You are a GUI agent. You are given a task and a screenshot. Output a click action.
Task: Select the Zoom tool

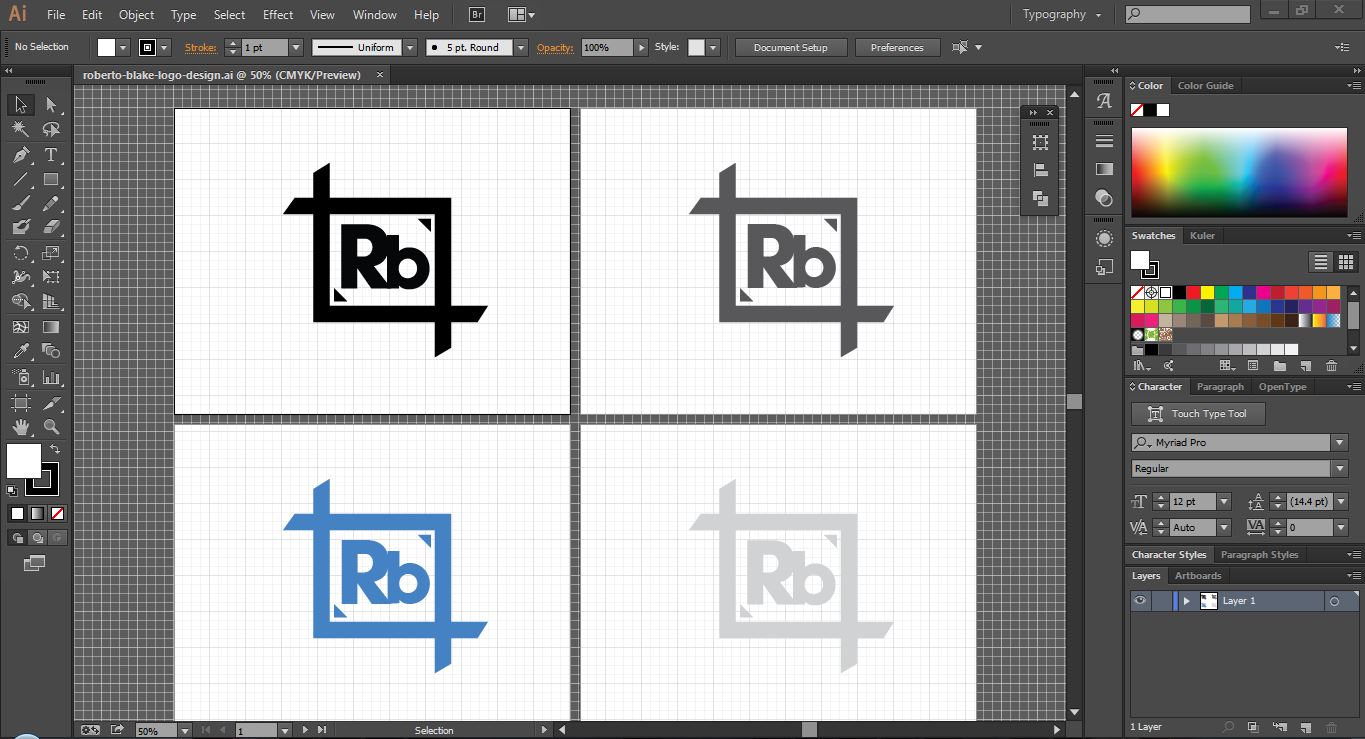coord(51,426)
